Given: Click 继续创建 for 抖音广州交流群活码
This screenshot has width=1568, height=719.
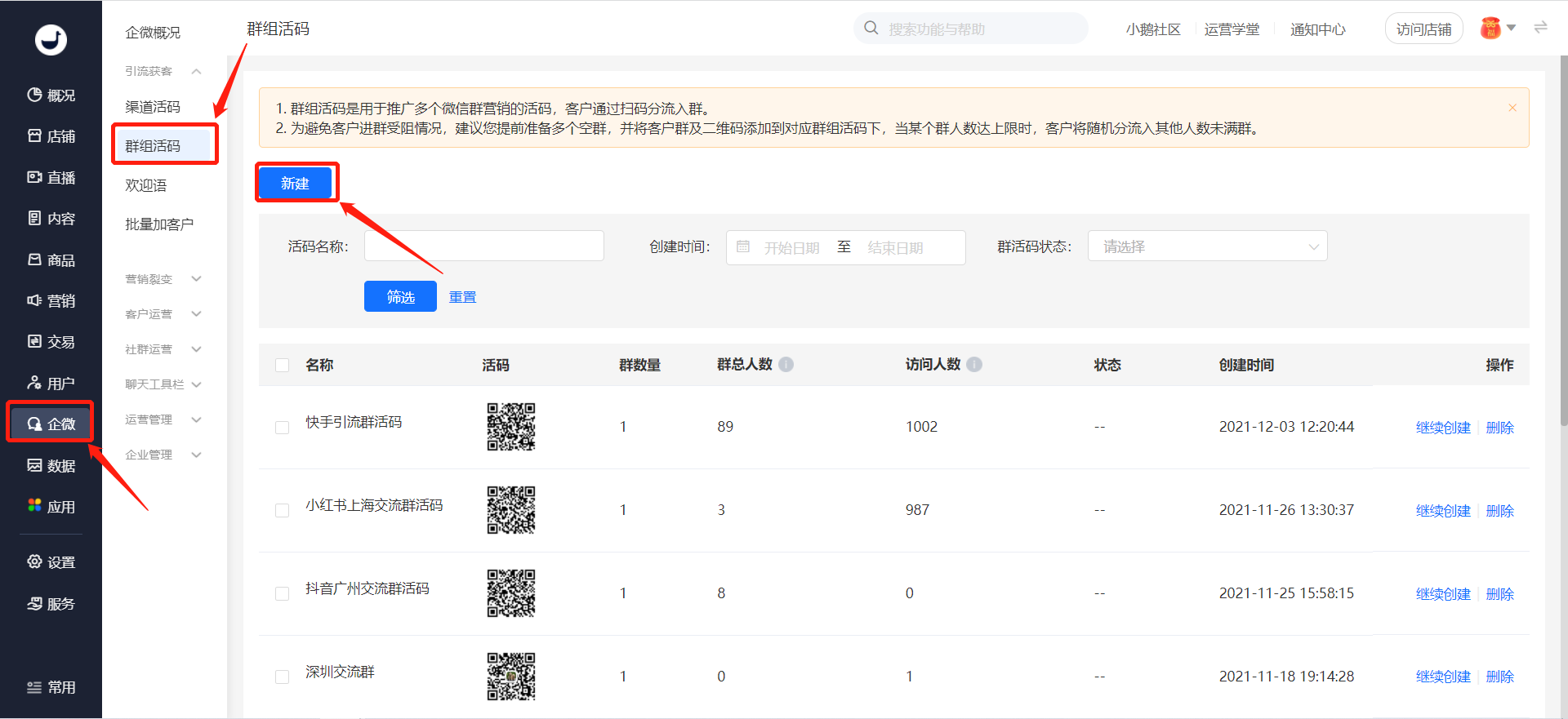Looking at the screenshot, I should tap(1443, 594).
